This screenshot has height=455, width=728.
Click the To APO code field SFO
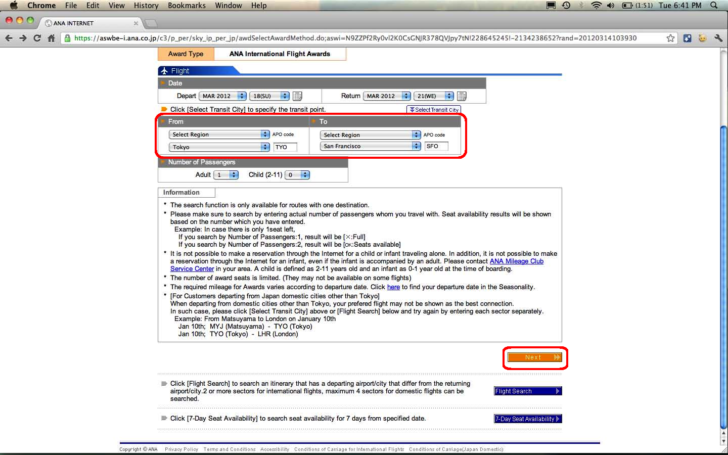pos(436,146)
